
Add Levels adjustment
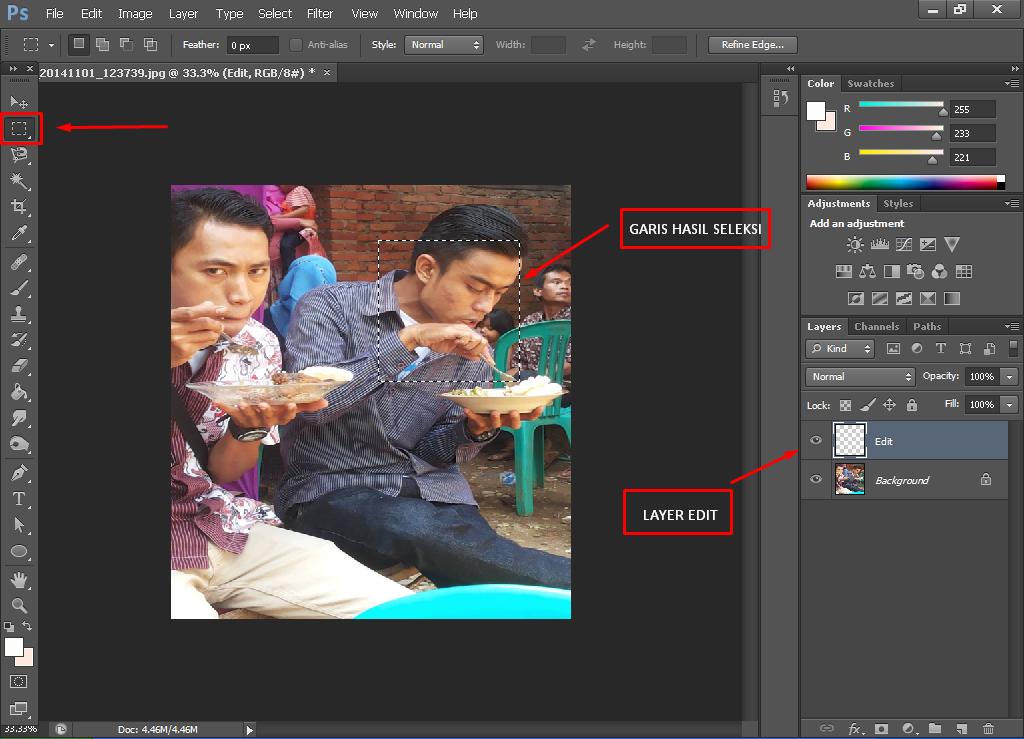tap(880, 245)
